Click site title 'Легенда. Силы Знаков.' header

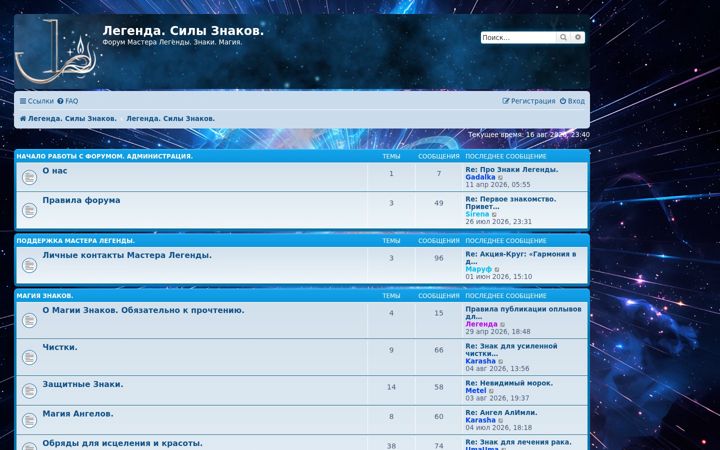(x=183, y=31)
